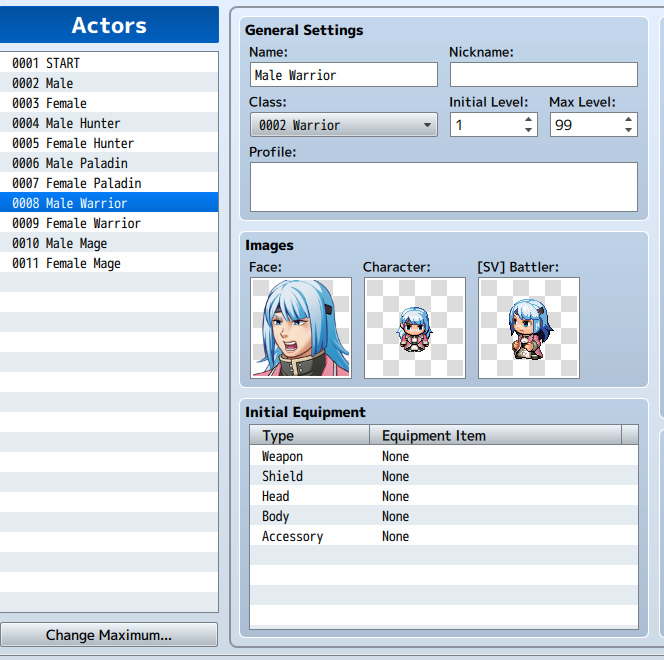Open the SV Battler image selector
The width and height of the screenshot is (664, 660).
[x=528, y=328]
